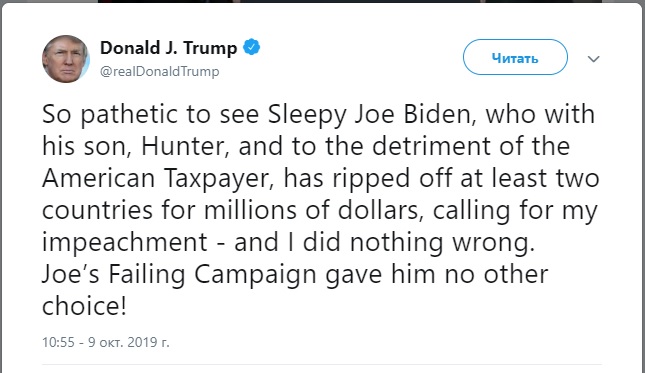Click the 9 окт. 2019 г. date
Image resolution: width=645 pixels, height=373 pixels.
coord(129,342)
